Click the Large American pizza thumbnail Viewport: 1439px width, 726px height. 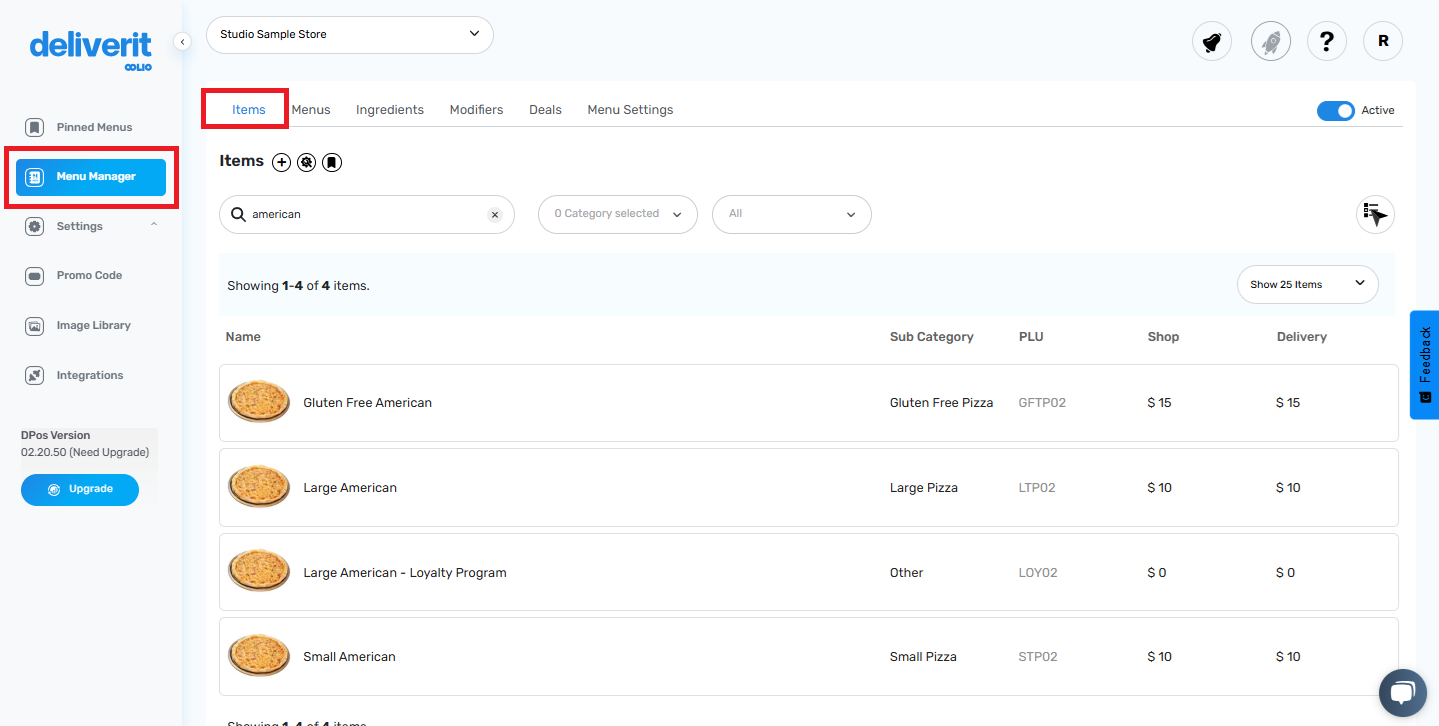pos(259,487)
